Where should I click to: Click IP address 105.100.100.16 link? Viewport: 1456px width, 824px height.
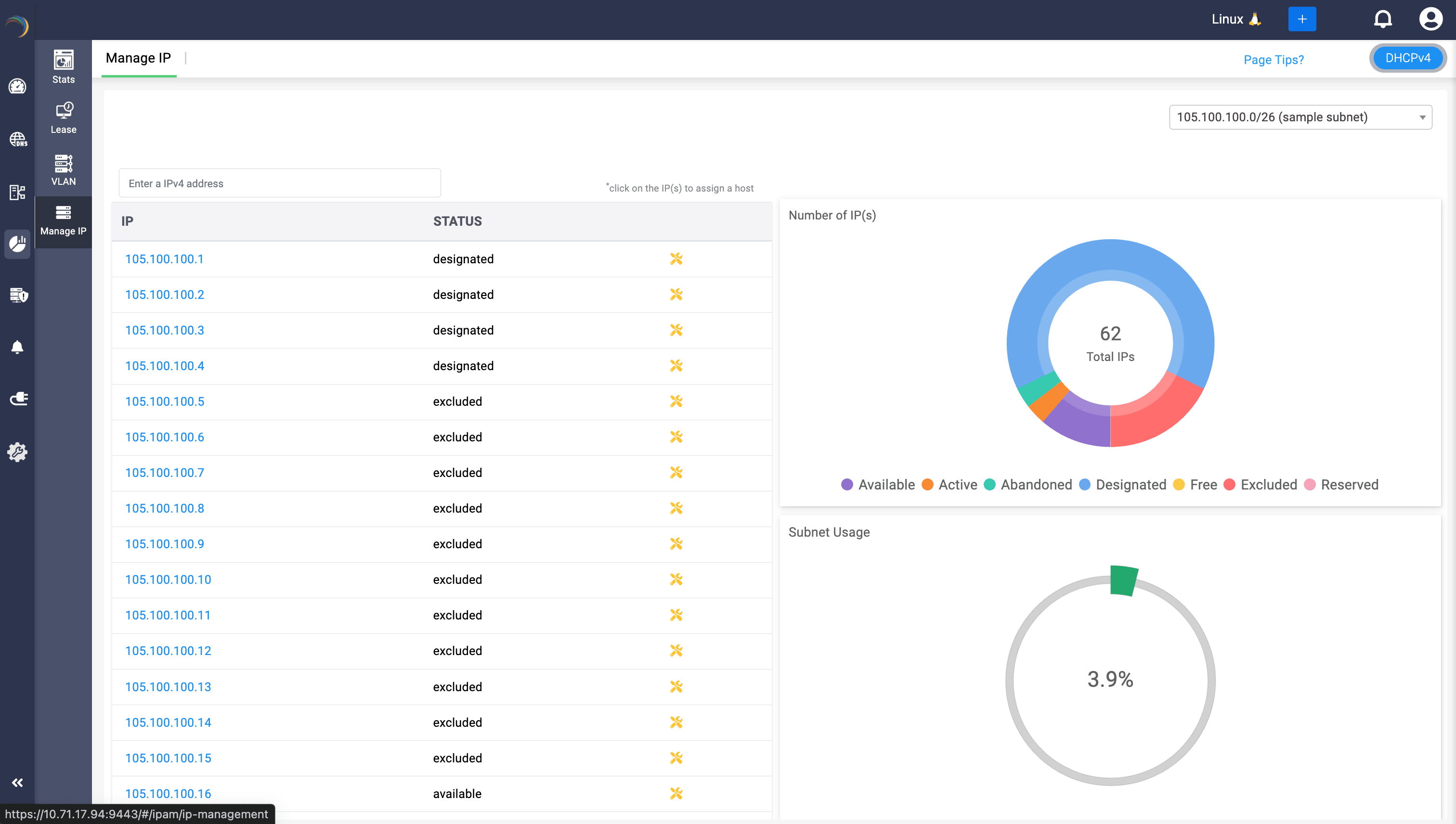point(168,794)
